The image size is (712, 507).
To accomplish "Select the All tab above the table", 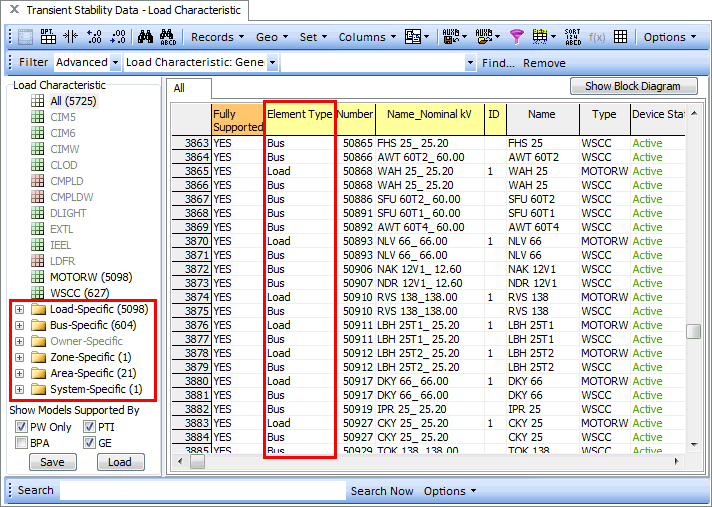I will 188,88.
